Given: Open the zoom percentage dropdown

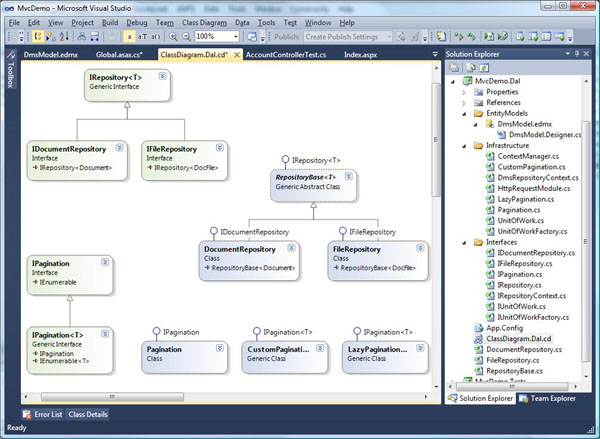Looking at the screenshot, I should (236, 36).
